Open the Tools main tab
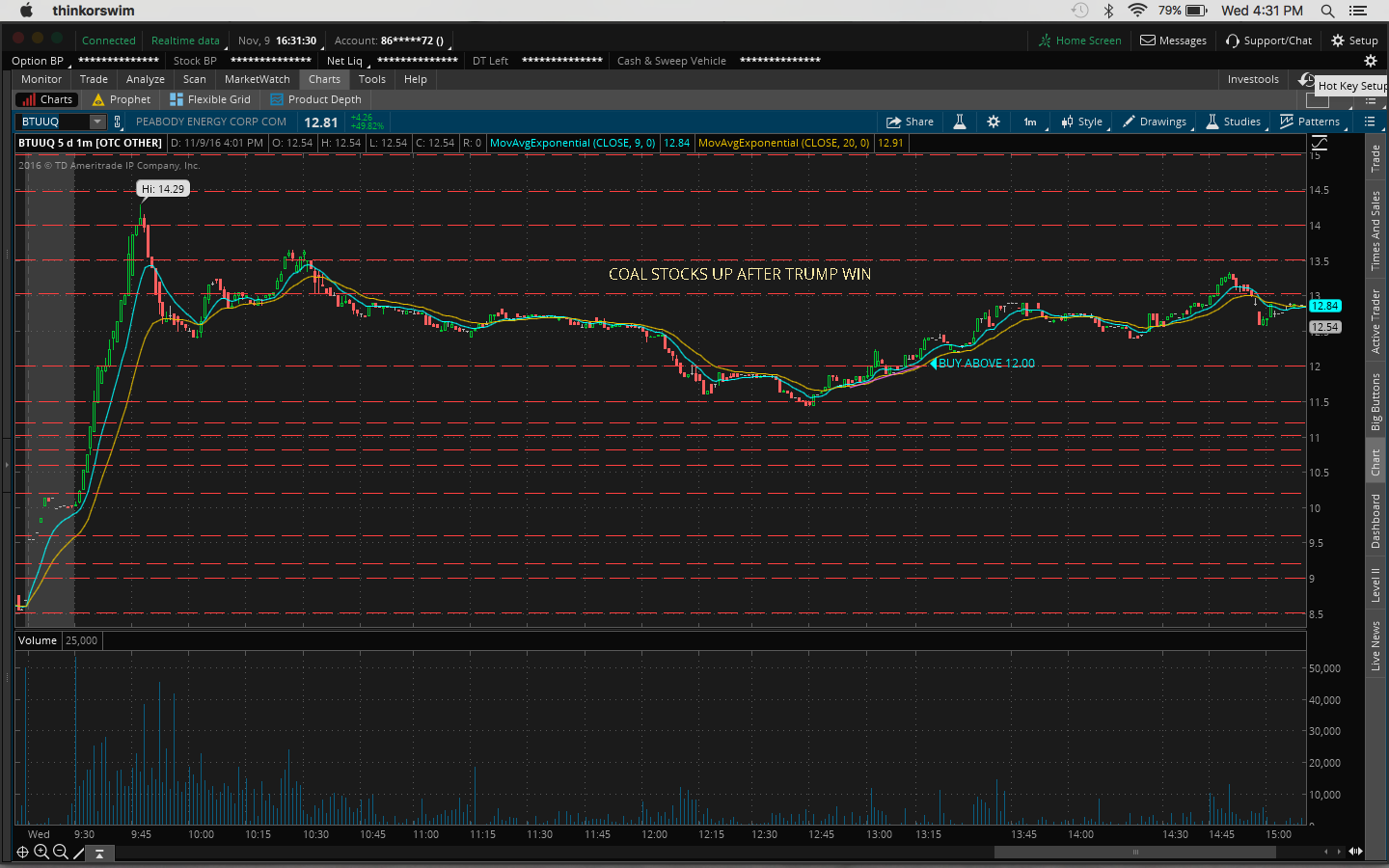 click(372, 79)
